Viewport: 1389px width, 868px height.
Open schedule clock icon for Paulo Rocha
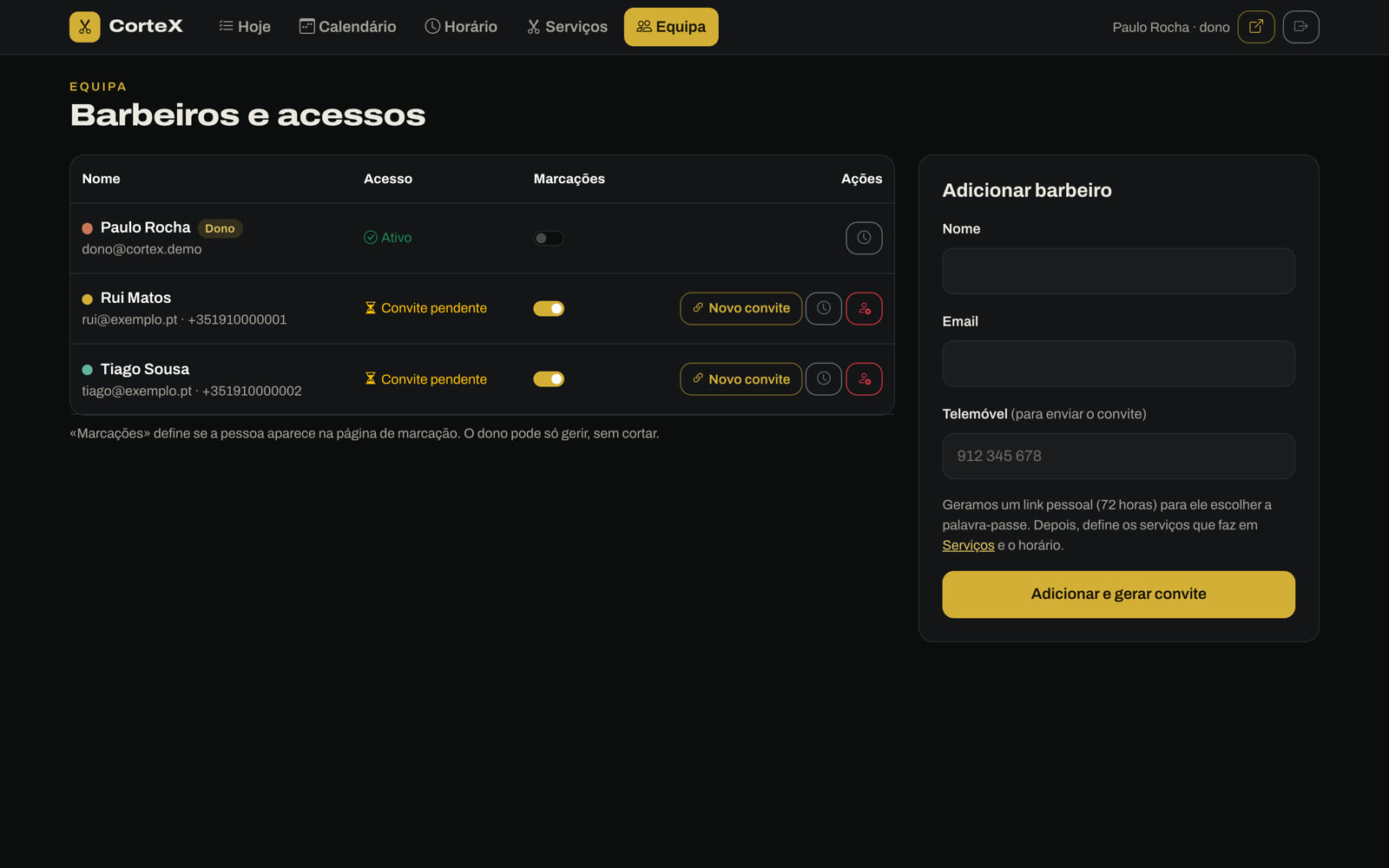tap(864, 238)
